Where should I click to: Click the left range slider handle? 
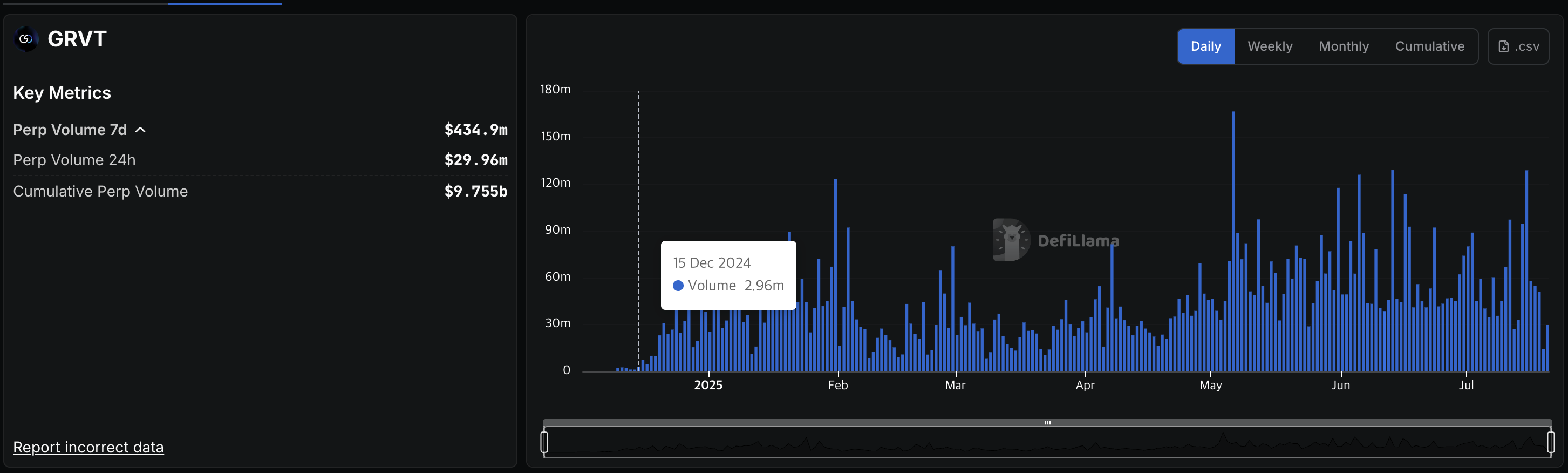544,442
